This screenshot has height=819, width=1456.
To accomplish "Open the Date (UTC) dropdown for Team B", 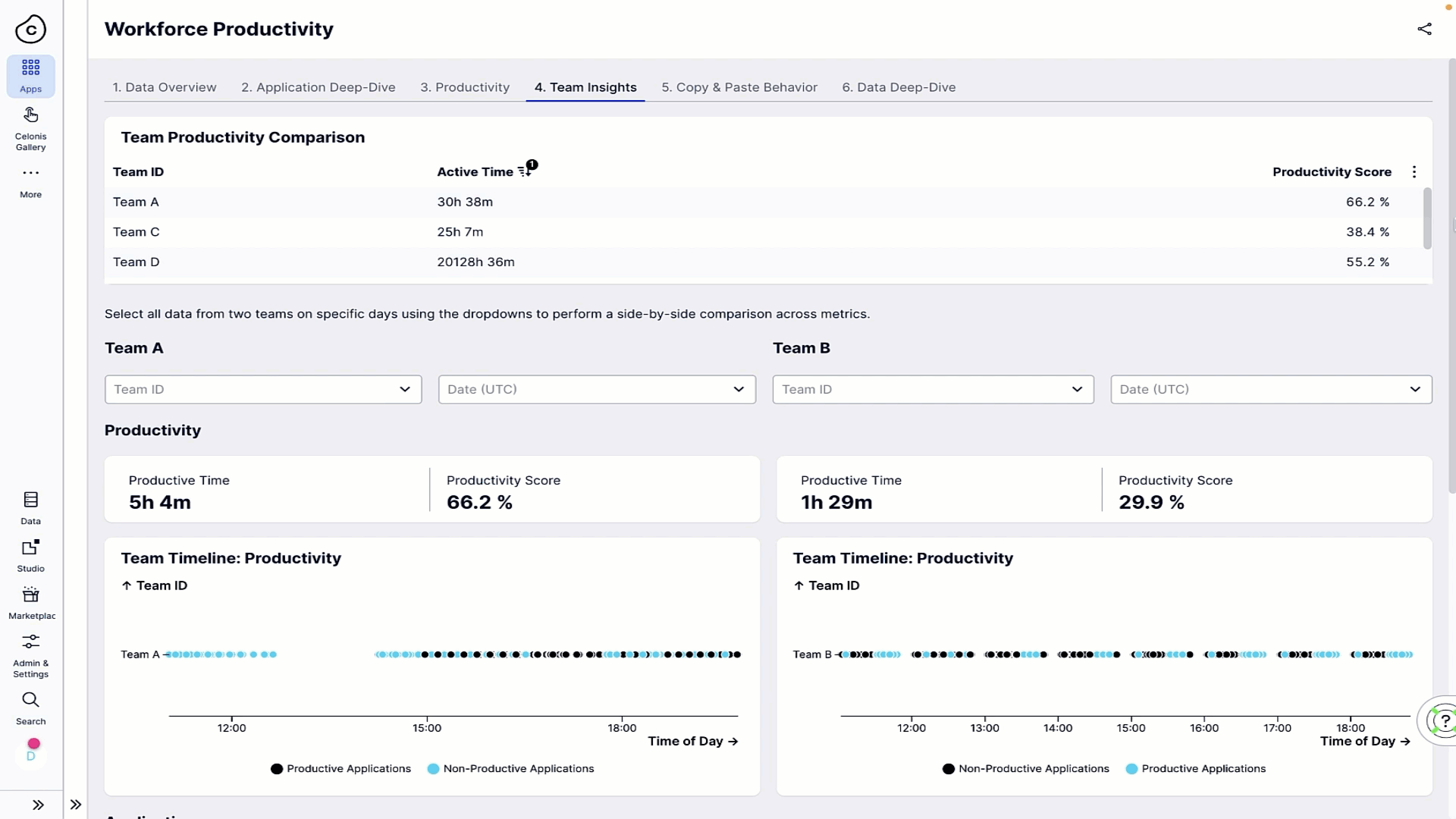I will click(1270, 389).
